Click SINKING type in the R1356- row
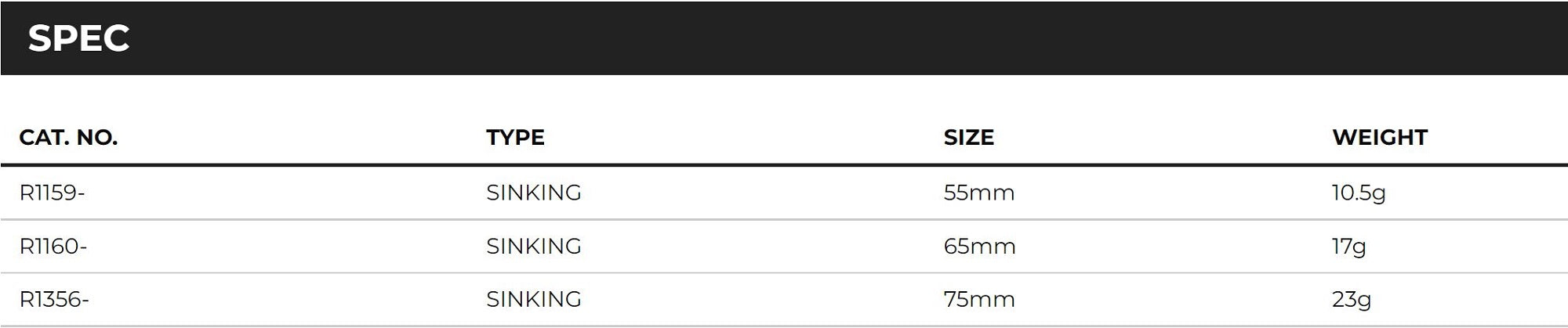This screenshot has height=328, width=1568. point(533,299)
